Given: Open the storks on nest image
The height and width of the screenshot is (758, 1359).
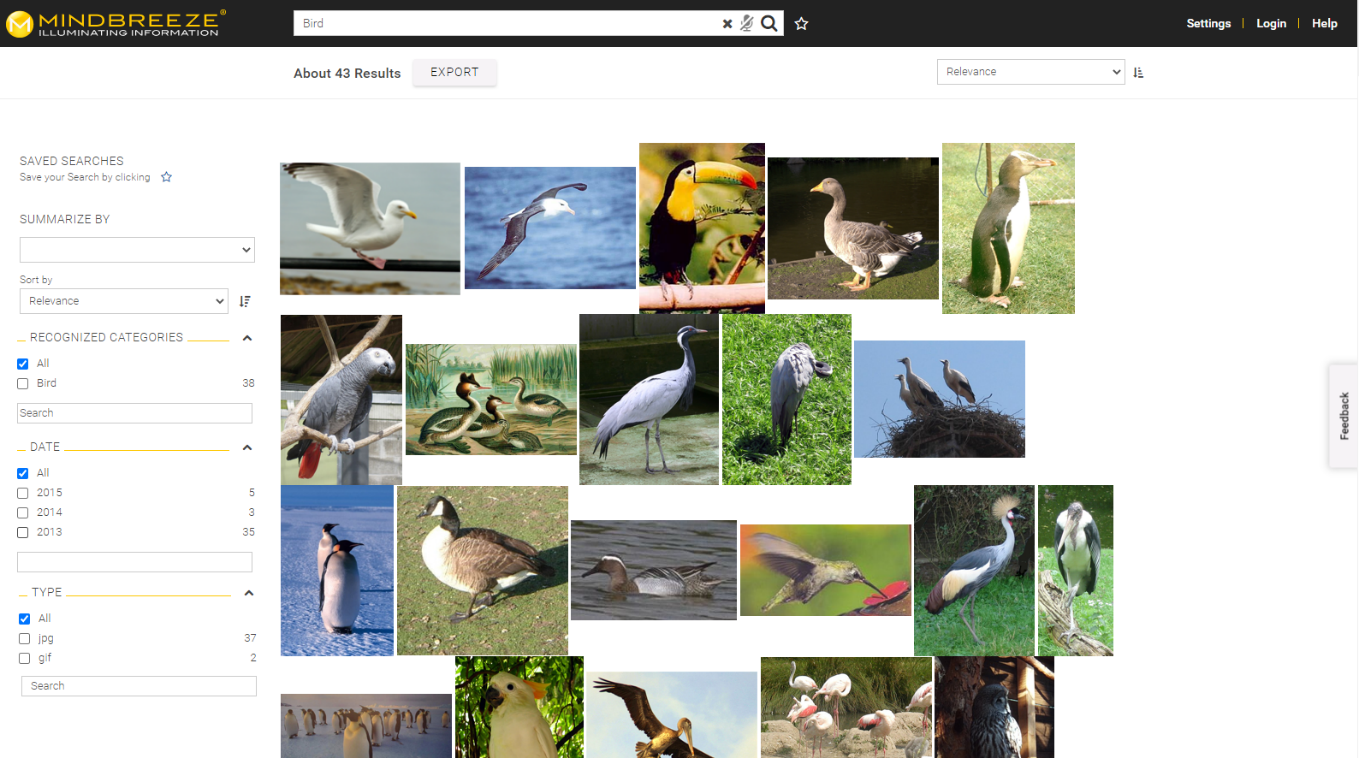Looking at the screenshot, I should point(939,399).
